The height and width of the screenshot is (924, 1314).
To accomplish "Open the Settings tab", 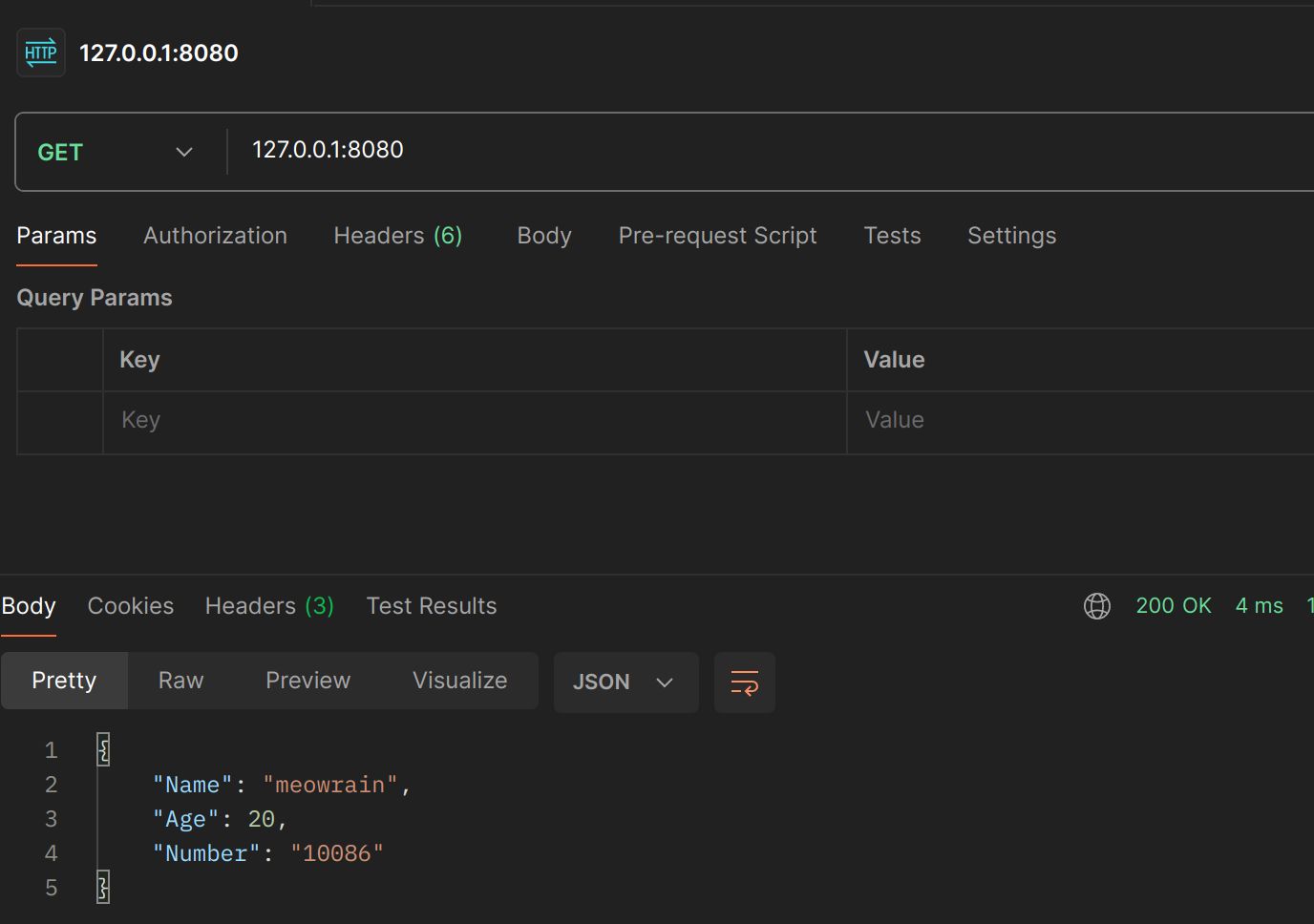I will [x=1011, y=236].
